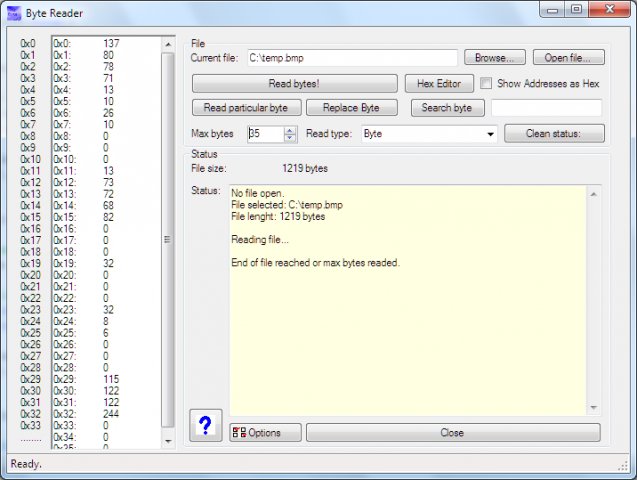Select list row 0x0: 137
Viewport: 637px width, 480px height.
[107, 43]
